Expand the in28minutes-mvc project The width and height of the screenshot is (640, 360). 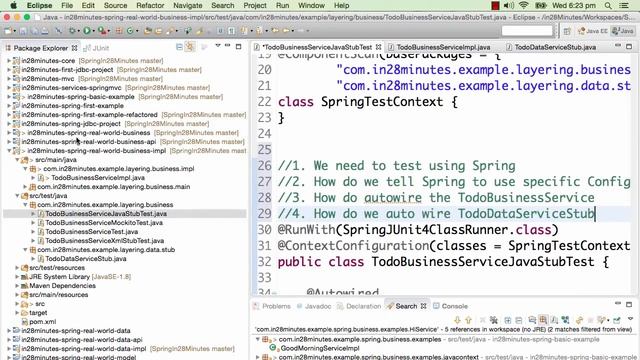click(9, 78)
